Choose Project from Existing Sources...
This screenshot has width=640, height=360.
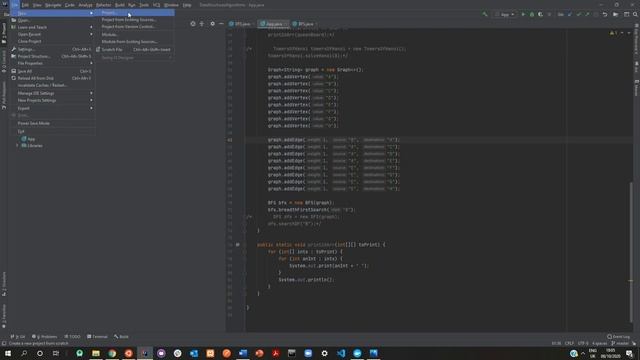click(x=135, y=20)
